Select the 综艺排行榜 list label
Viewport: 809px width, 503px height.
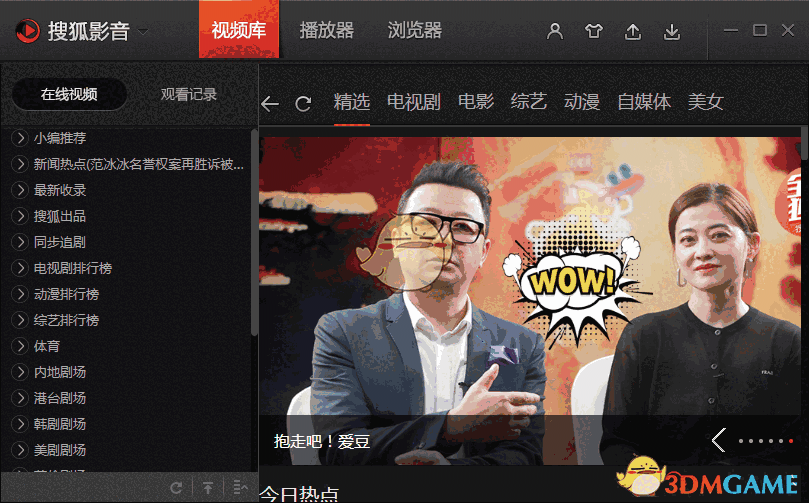point(66,320)
